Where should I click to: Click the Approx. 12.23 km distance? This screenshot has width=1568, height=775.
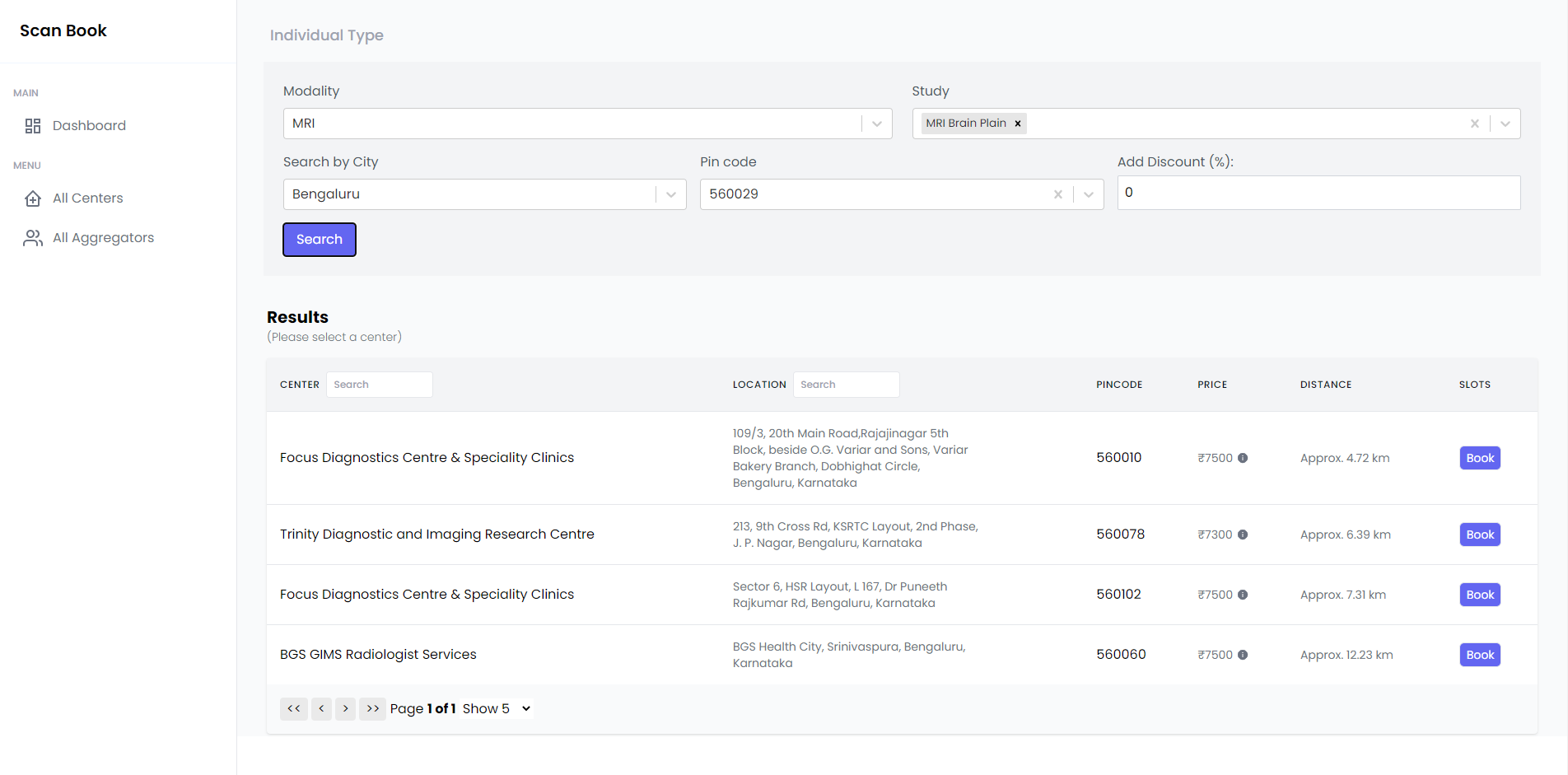(1346, 655)
